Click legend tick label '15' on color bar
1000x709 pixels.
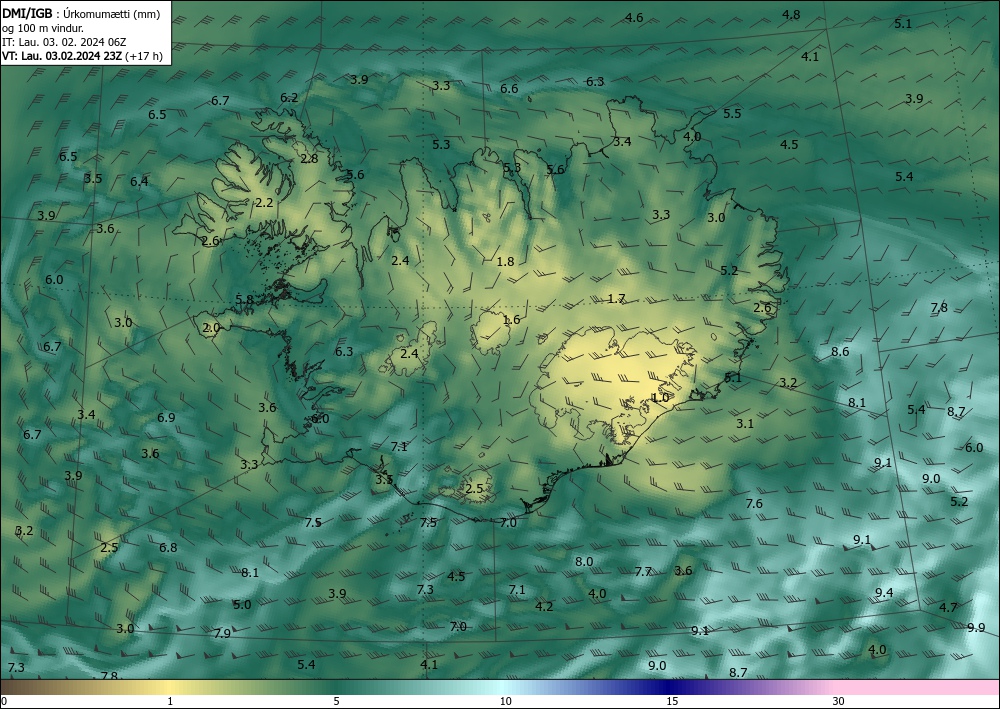pos(672,701)
